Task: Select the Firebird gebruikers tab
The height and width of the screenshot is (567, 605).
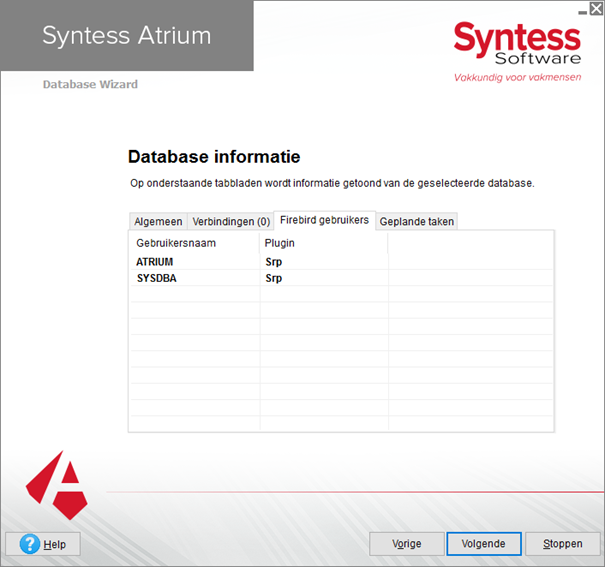Action: point(324,220)
